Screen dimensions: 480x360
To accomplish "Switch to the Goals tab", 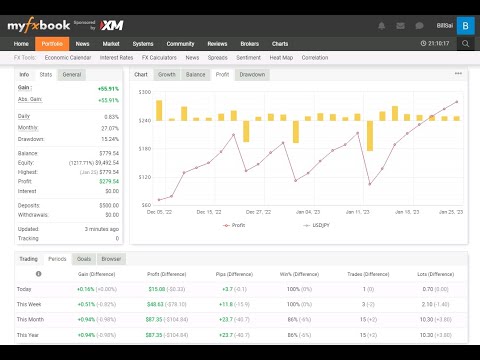I will coord(84,259).
